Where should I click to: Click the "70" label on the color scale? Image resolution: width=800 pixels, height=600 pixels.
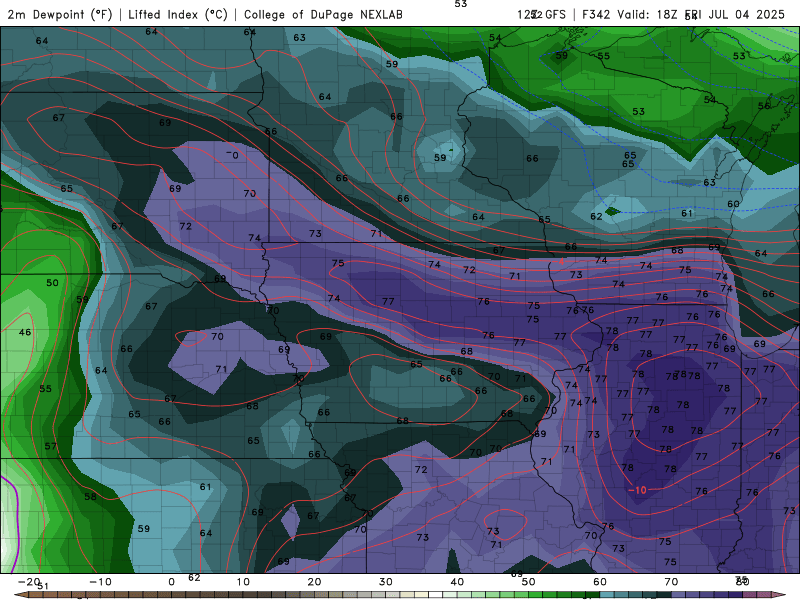coord(671,582)
